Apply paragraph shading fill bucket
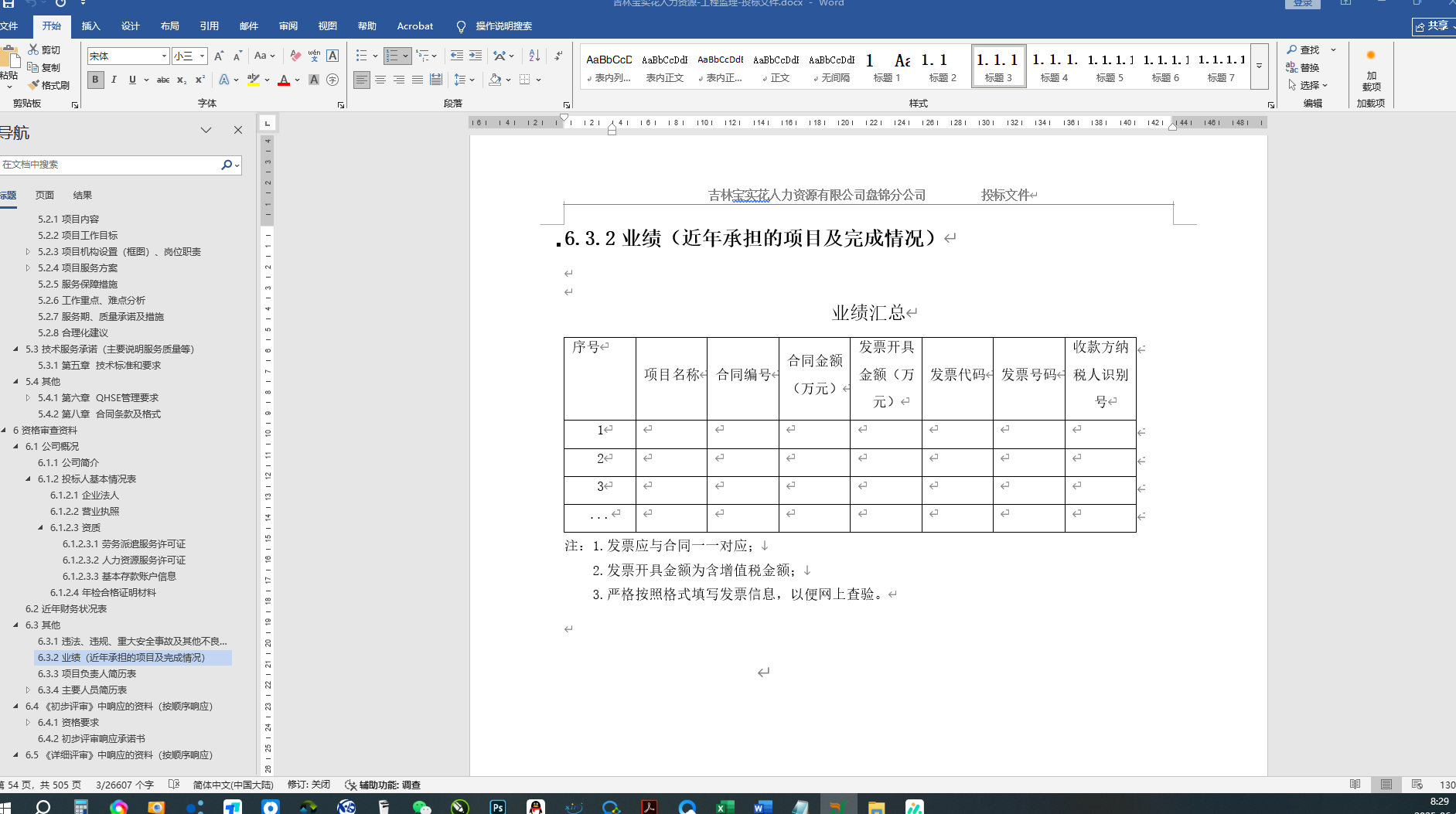The width and height of the screenshot is (1456, 814). click(x=496, y=80)
